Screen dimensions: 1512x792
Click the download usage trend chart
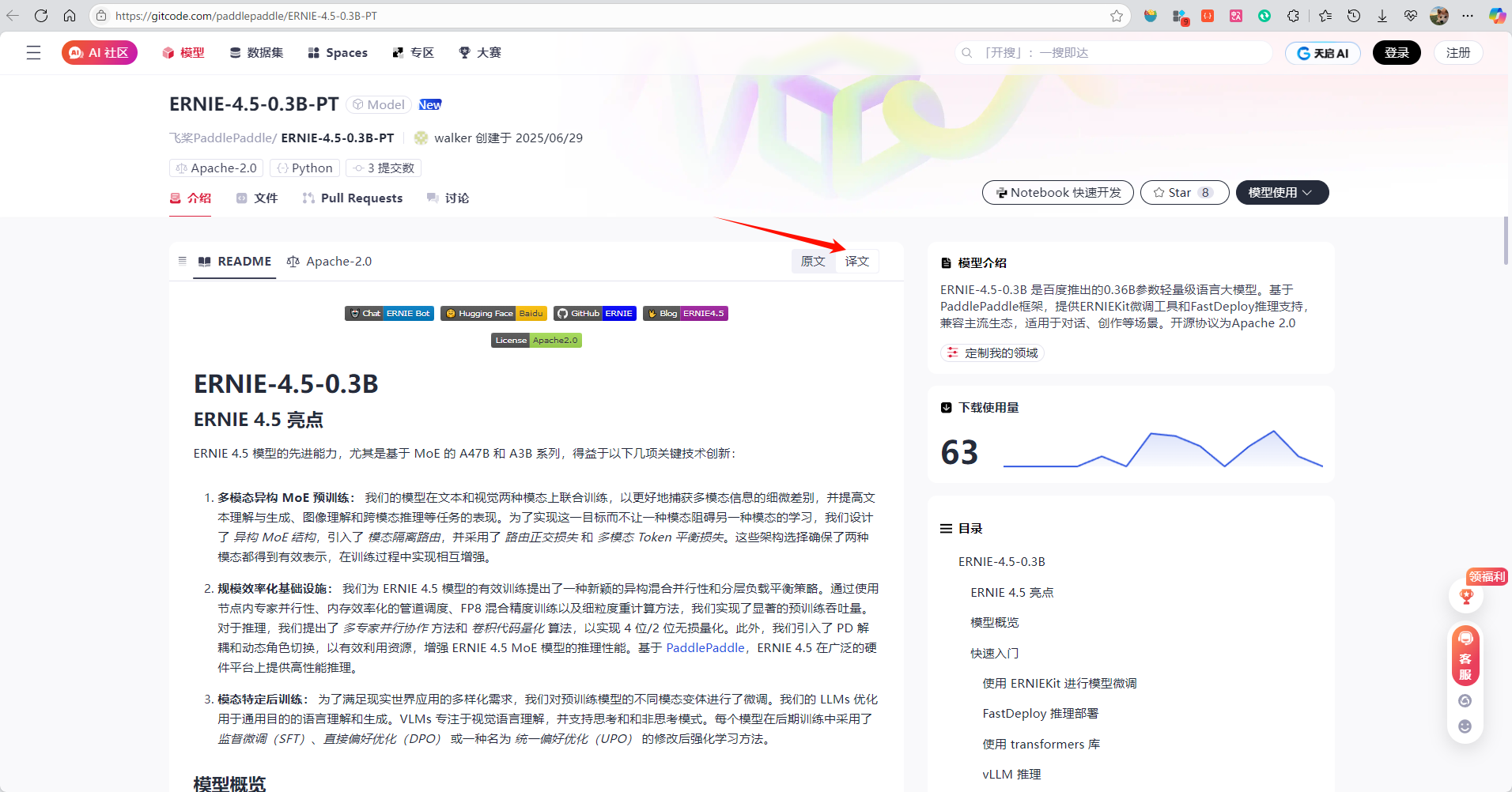1162,449
